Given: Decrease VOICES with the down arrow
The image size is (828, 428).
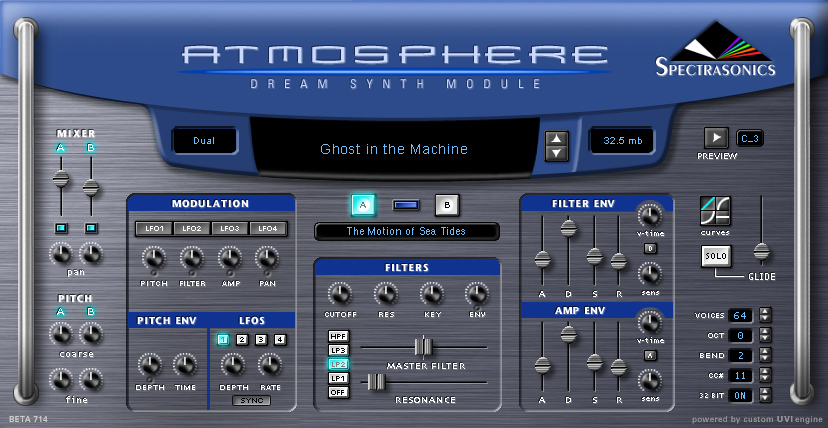Looking at the screenshot, I should pos(765,319).
